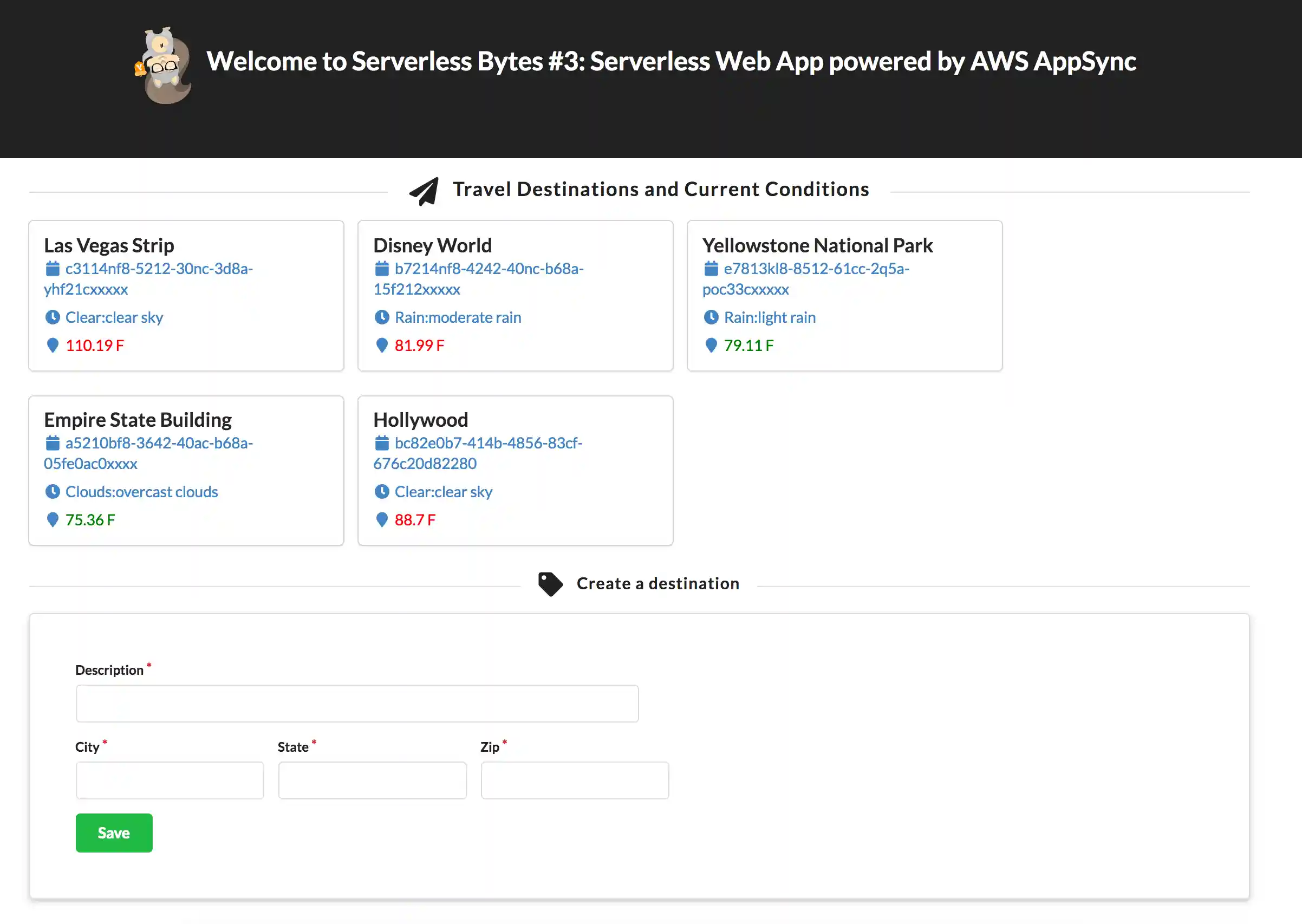This screenshot has height=924, width=1302.
Task: Click the calendar icon in the Hollywood card
Action: coord(382,443)
